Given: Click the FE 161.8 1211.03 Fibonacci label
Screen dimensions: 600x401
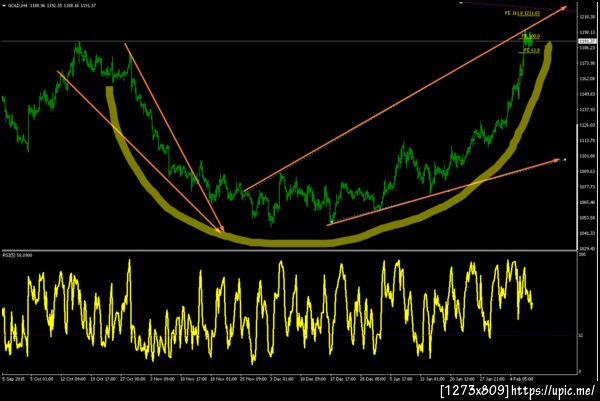Looking at the screenshot, I should point(522,13).
